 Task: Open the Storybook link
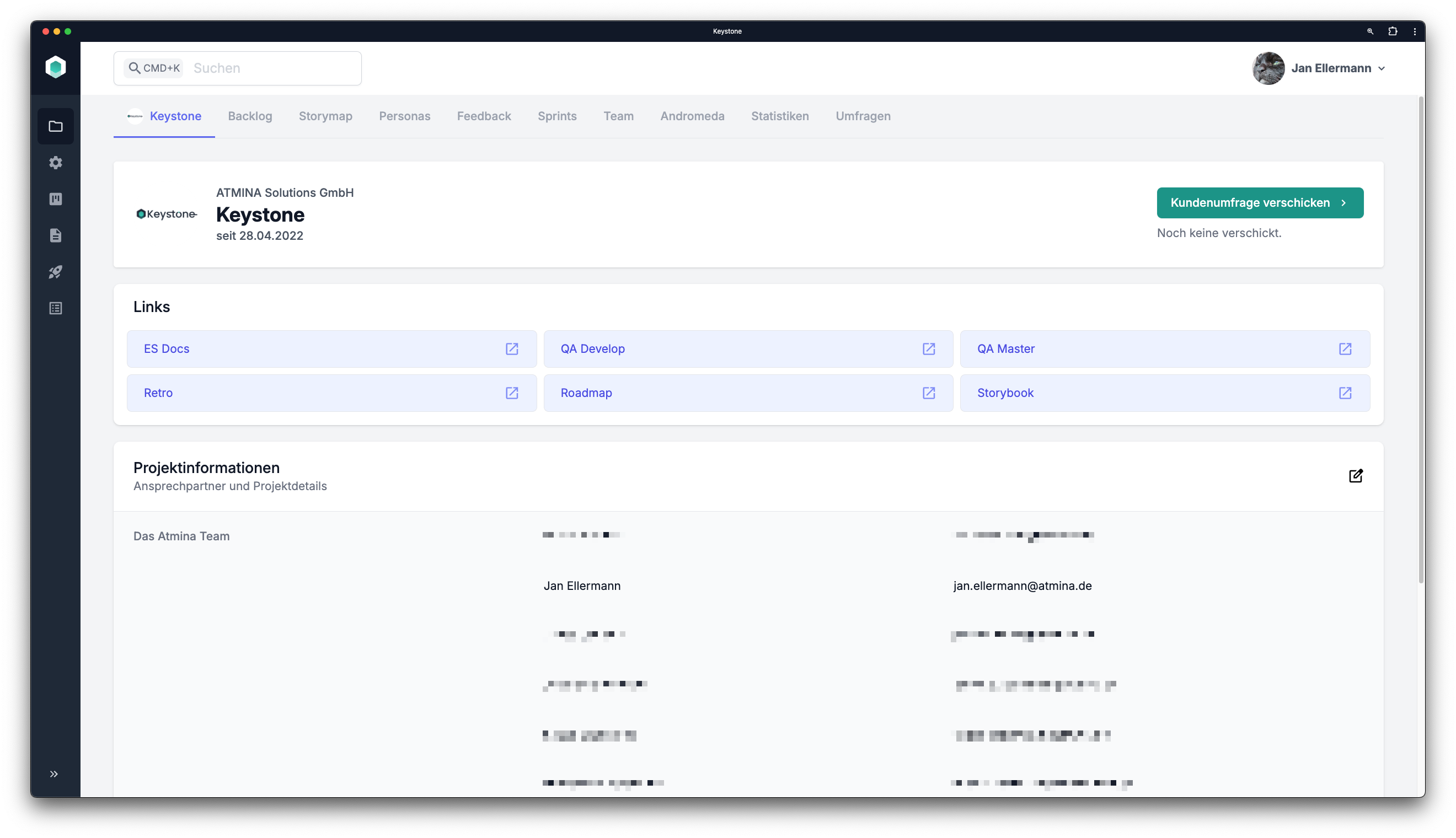1165,393
